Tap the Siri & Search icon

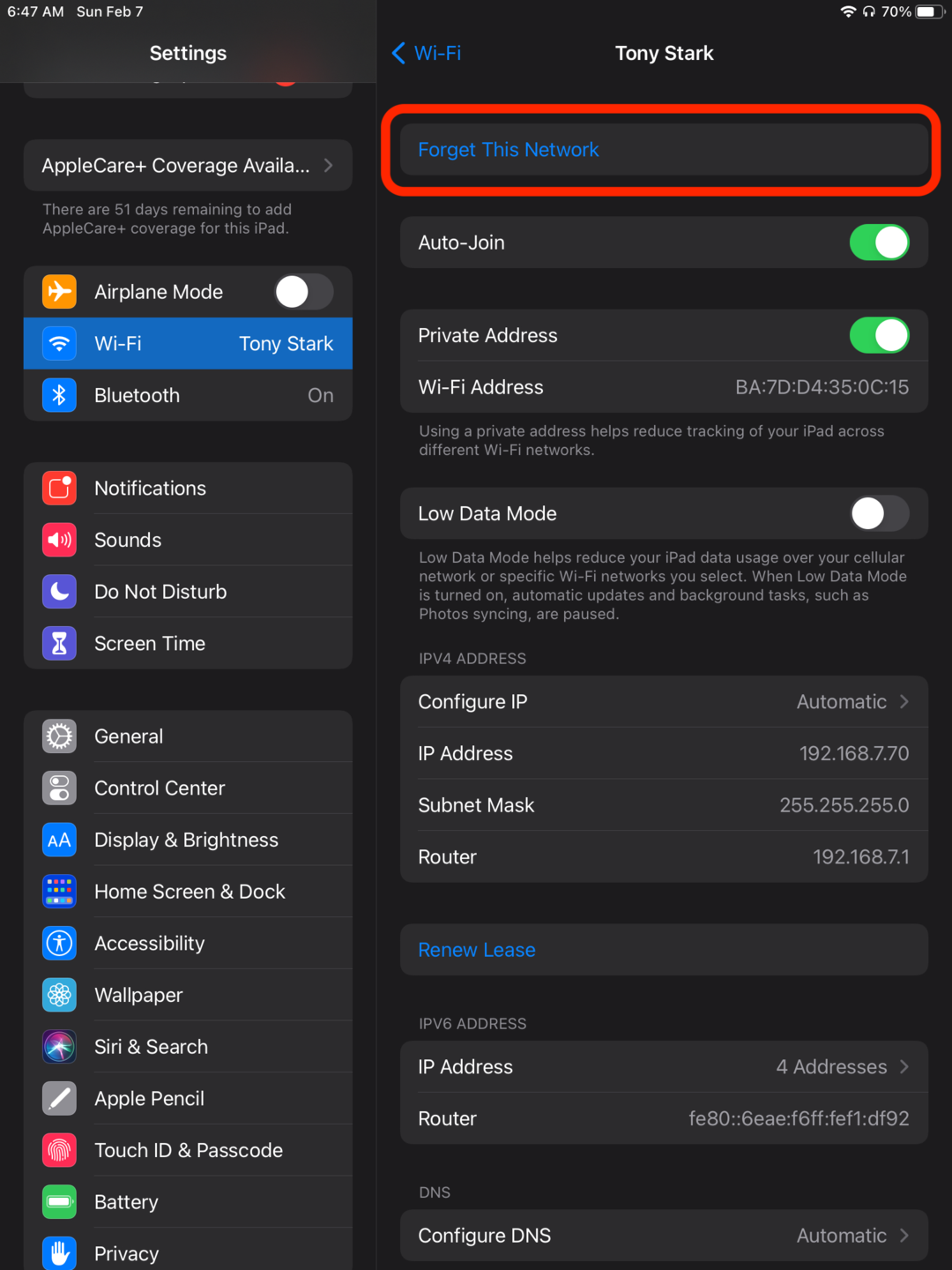pos(59,1047)
